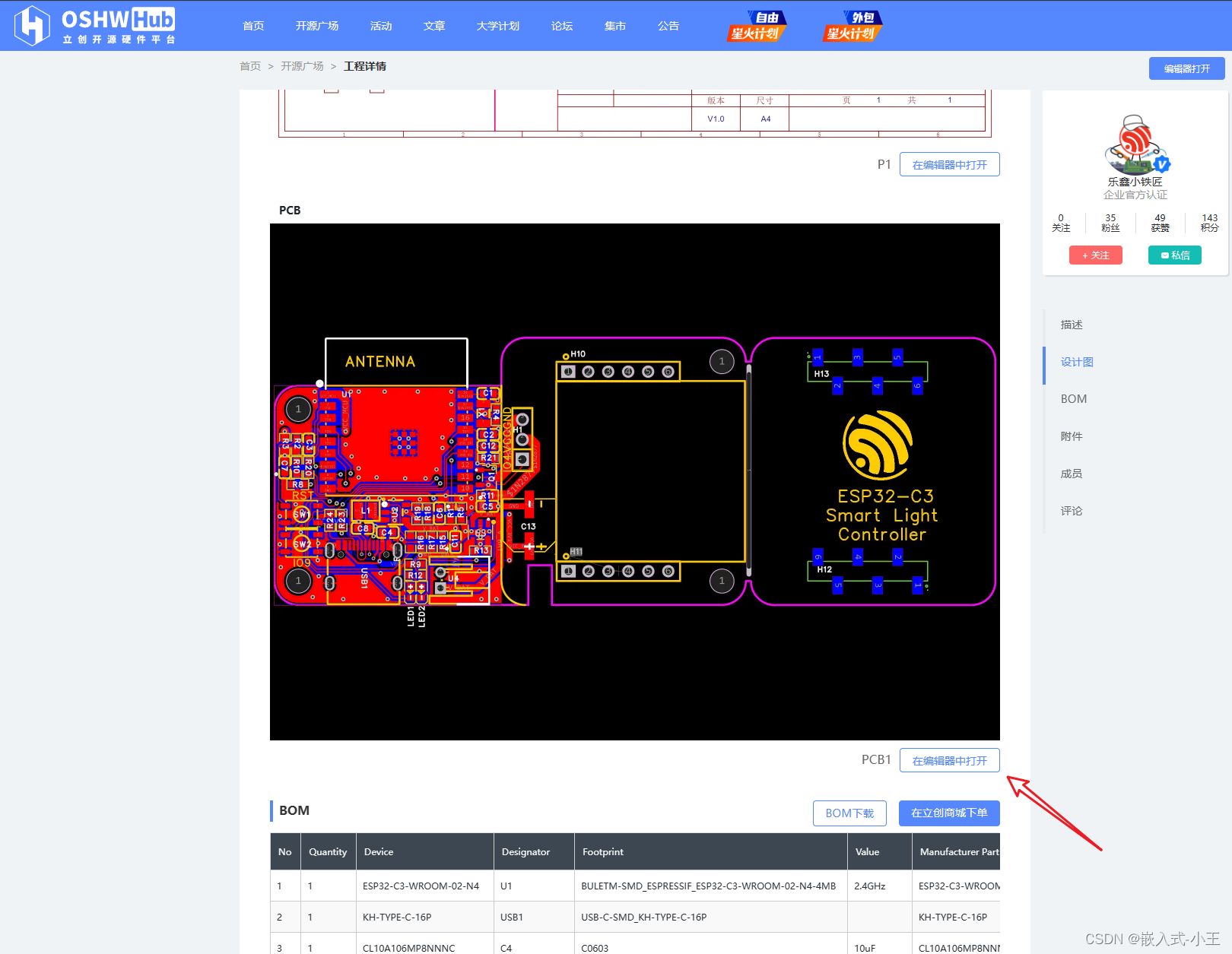
Task: Open the 论坛 navigation item
Action: point(562,26)
